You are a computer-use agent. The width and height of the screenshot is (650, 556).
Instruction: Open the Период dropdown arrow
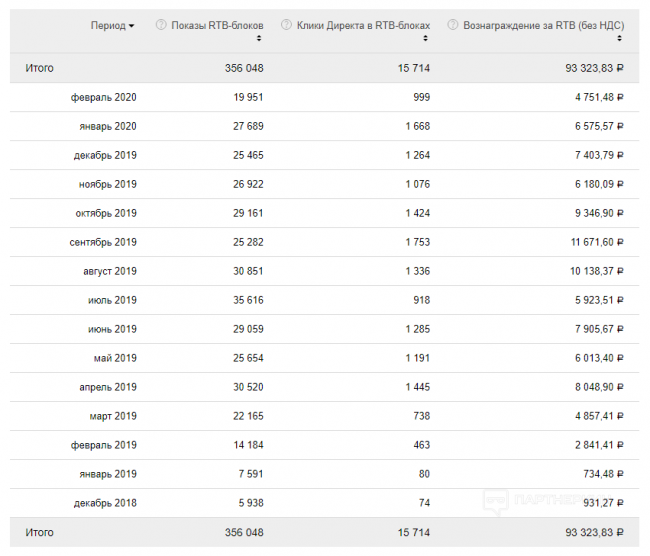pyautogui.click(x=132, y=25)
